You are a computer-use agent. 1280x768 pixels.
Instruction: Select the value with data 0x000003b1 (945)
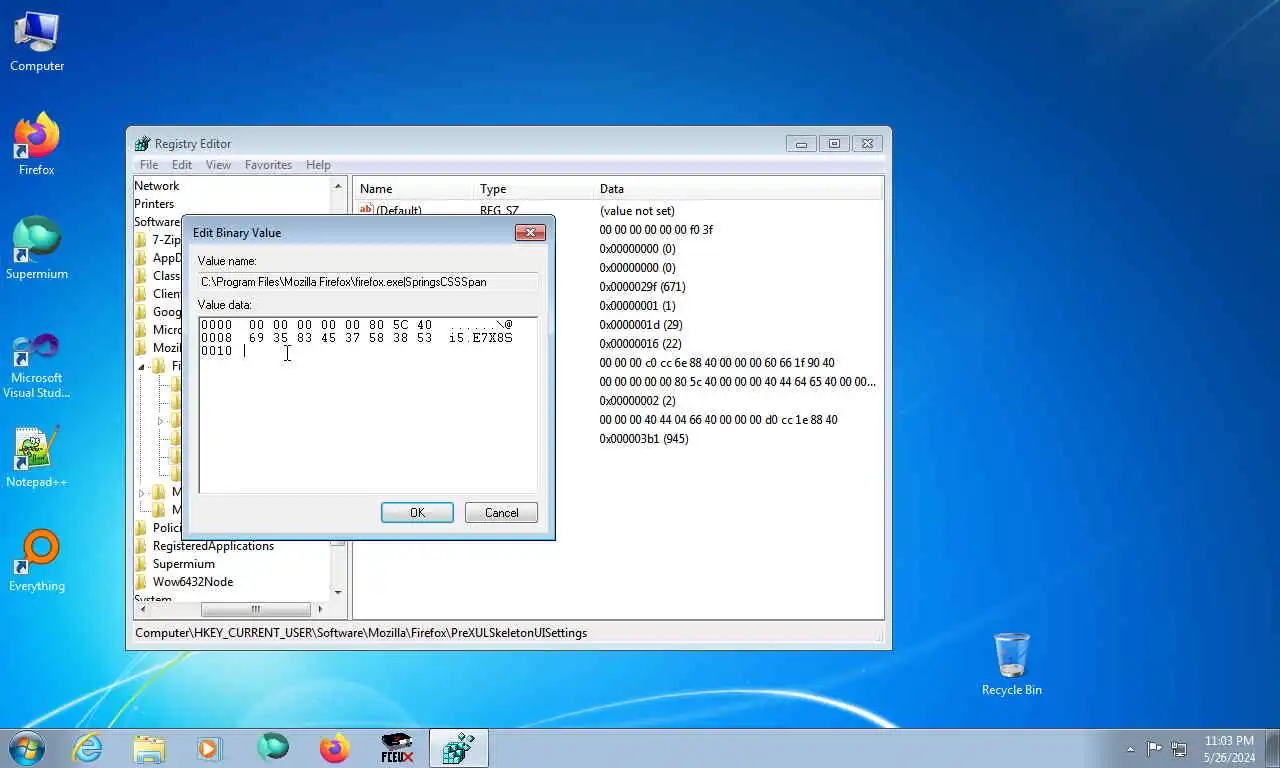point(644,439)
